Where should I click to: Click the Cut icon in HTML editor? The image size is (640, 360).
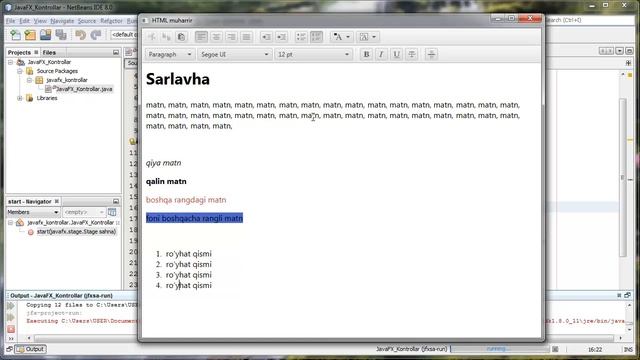151,37
